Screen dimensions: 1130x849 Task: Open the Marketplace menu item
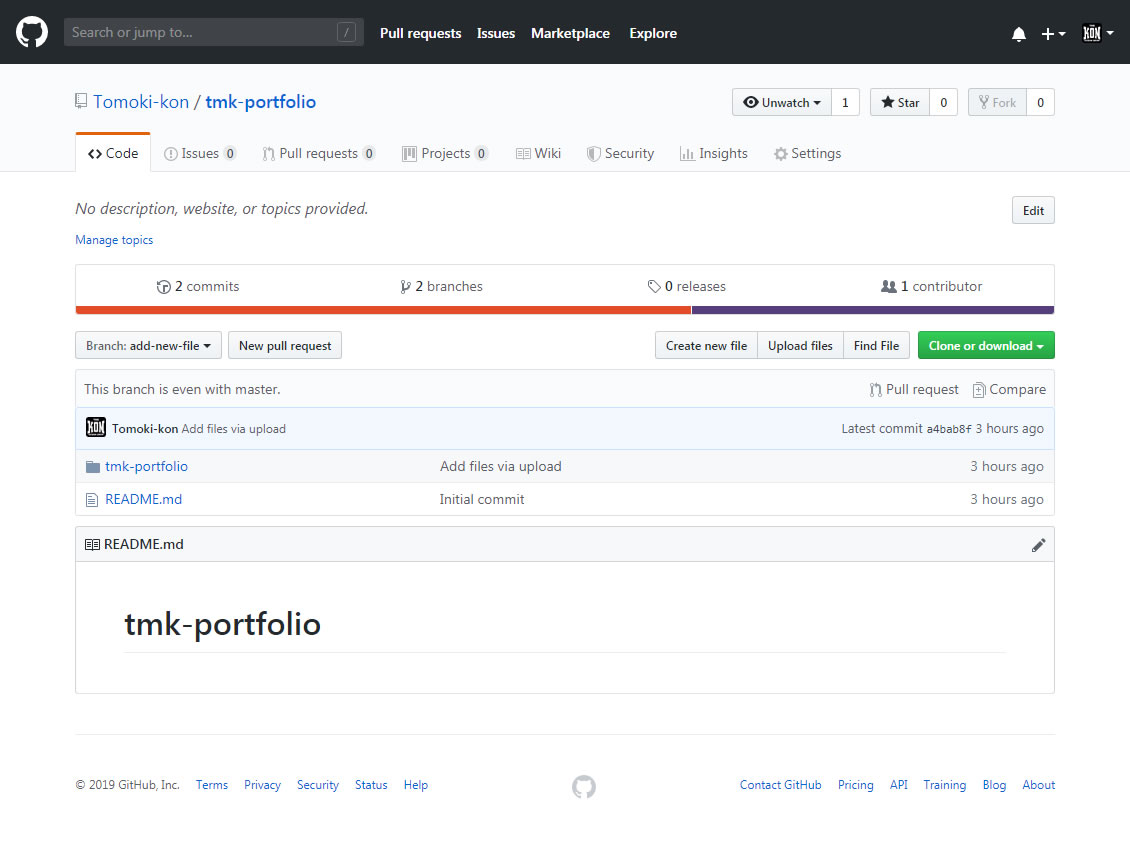(x=570, y=33)
